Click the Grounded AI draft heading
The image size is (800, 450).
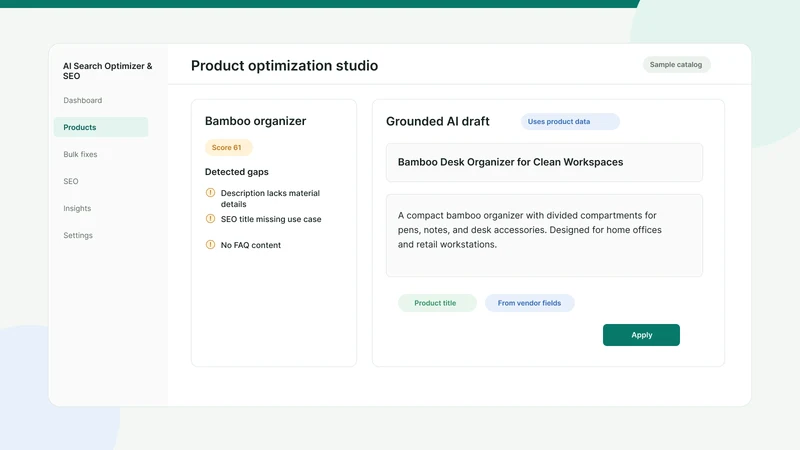coord(438,121)
